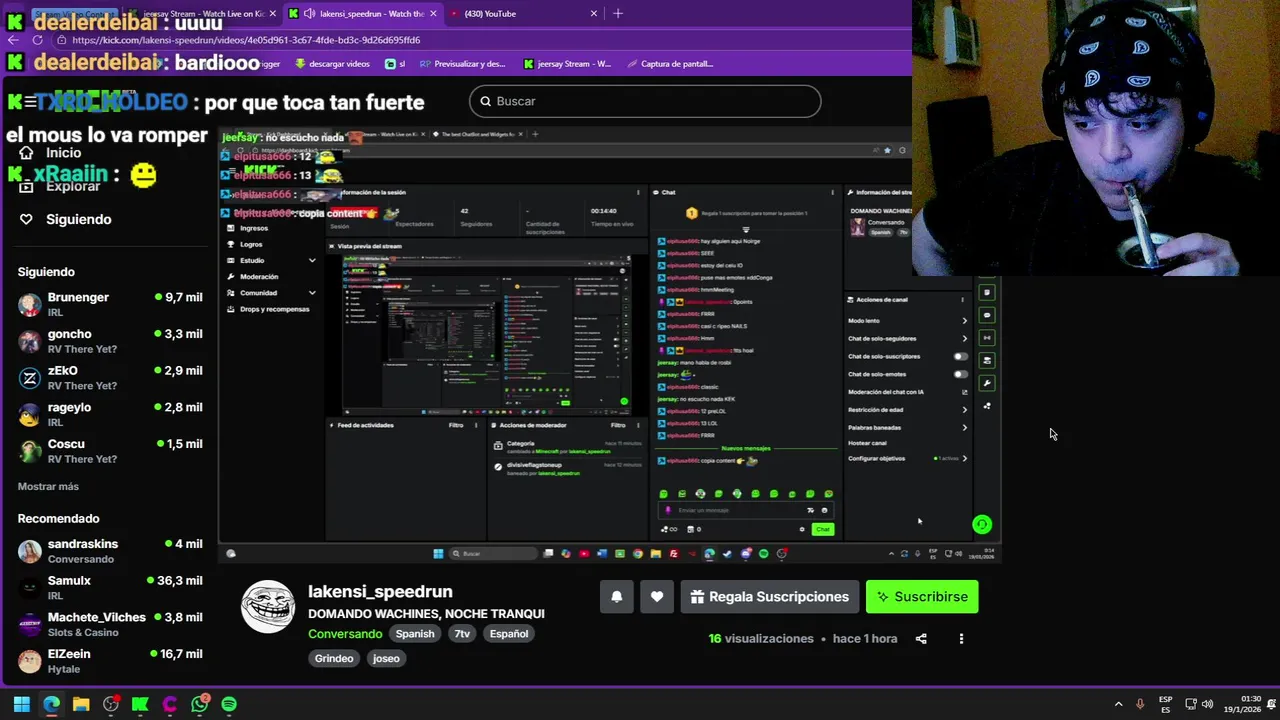Image resolution: width=1280 pixels, height=720 pixels.
Task: Show hidden tray icons chevron
Action: (x=1118, y=704)
